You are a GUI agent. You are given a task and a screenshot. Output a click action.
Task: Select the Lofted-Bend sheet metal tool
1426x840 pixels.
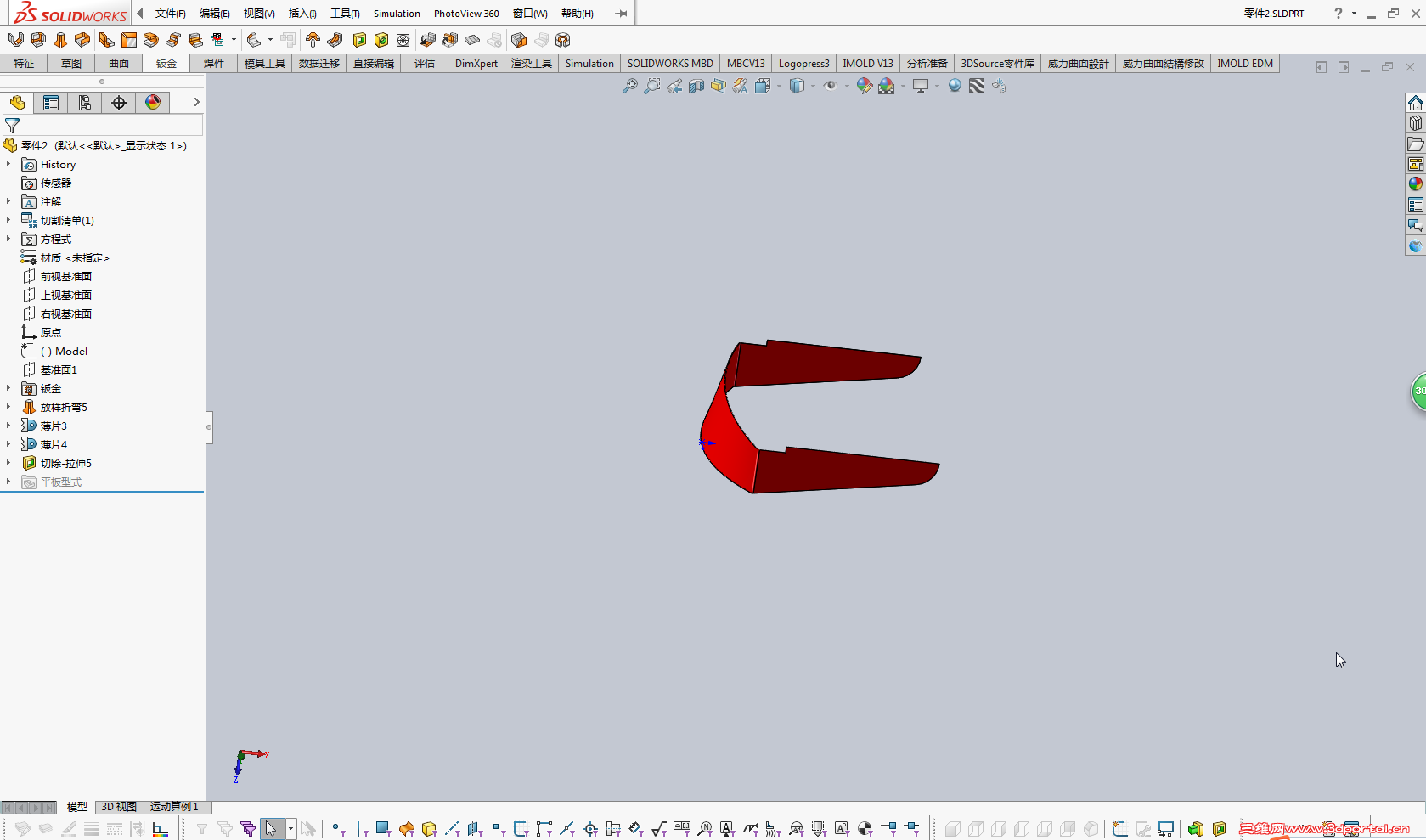point(60,40)
